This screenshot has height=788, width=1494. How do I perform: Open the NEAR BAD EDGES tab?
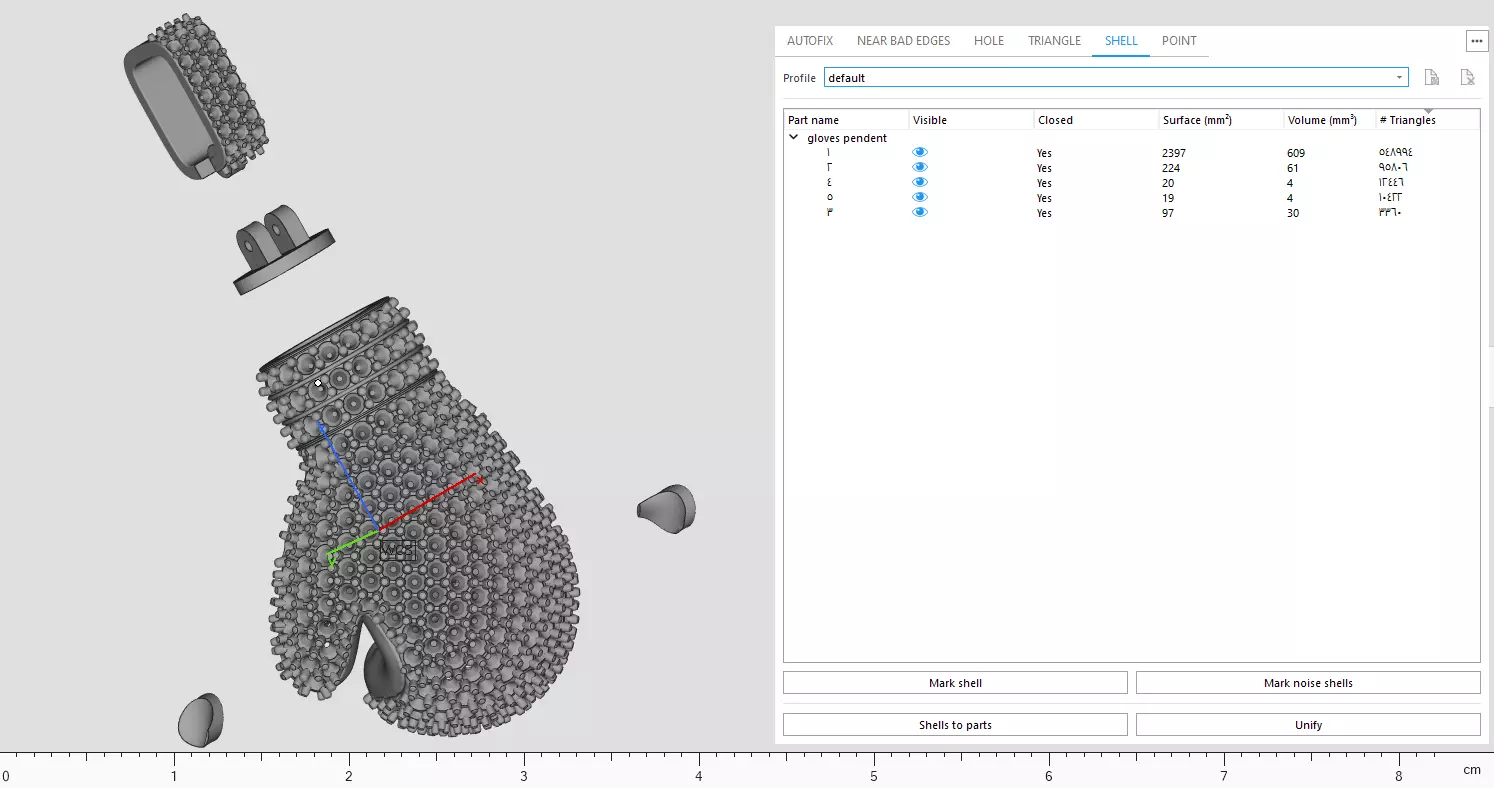point(903,41)
